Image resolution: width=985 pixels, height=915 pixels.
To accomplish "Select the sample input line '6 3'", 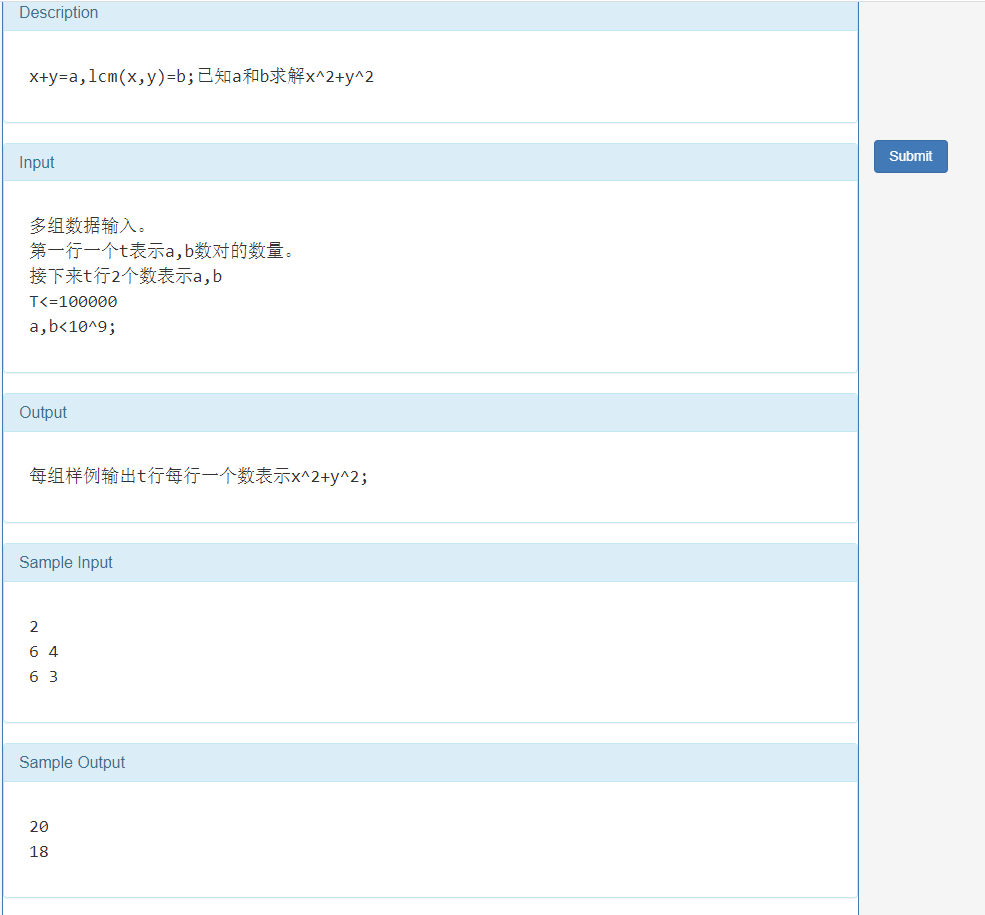I will (x=42, y=676).
